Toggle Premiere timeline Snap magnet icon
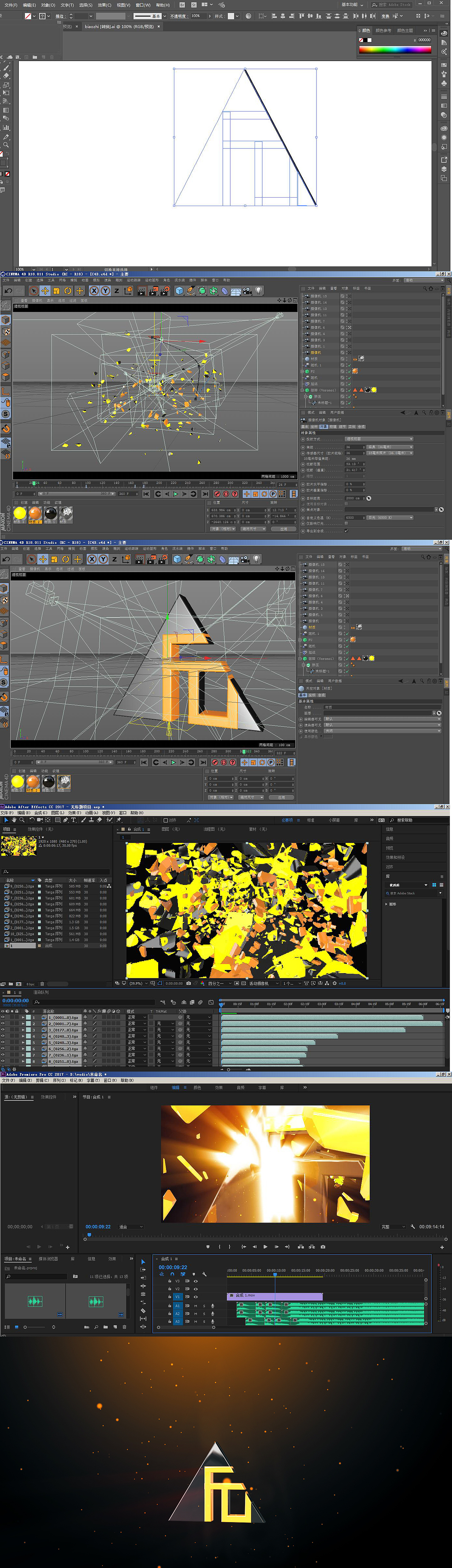Viewport: 452px width, 1568px height. point(172,1274)
